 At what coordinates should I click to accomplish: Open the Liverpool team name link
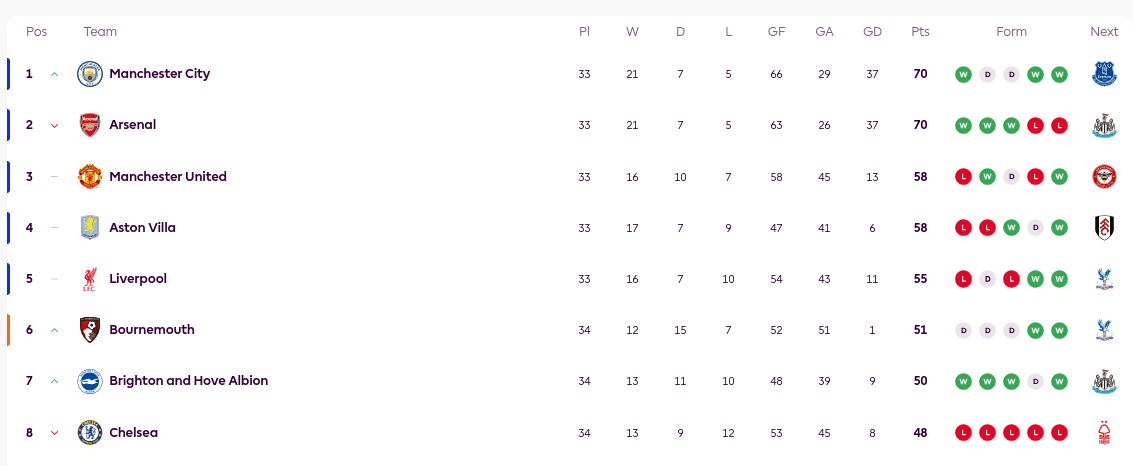click(138, 279)
